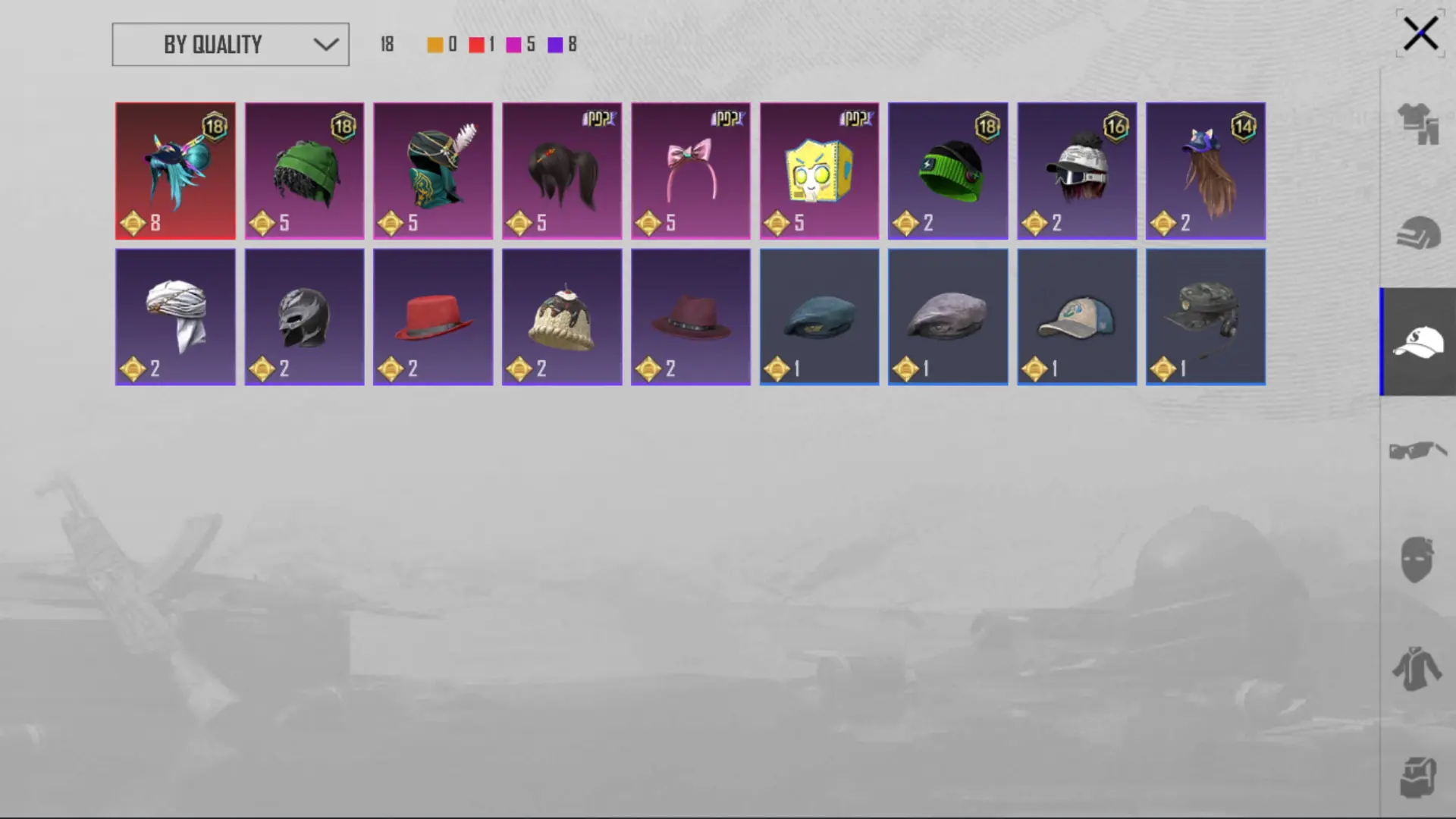Select the helmet category sidebar icon

click(x=1417, y=232)
